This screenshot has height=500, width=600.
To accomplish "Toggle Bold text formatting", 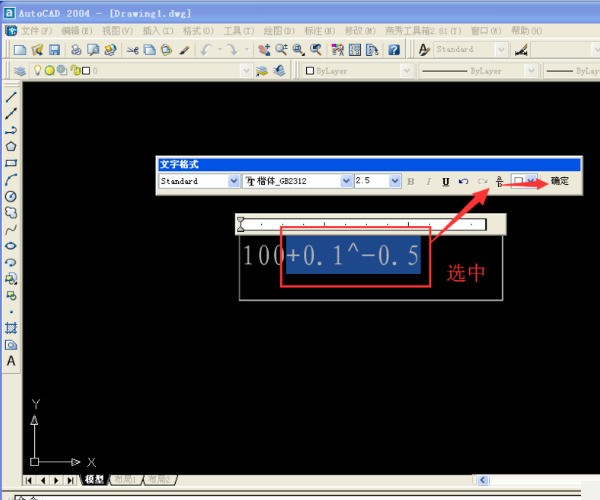I will point(410,181).
